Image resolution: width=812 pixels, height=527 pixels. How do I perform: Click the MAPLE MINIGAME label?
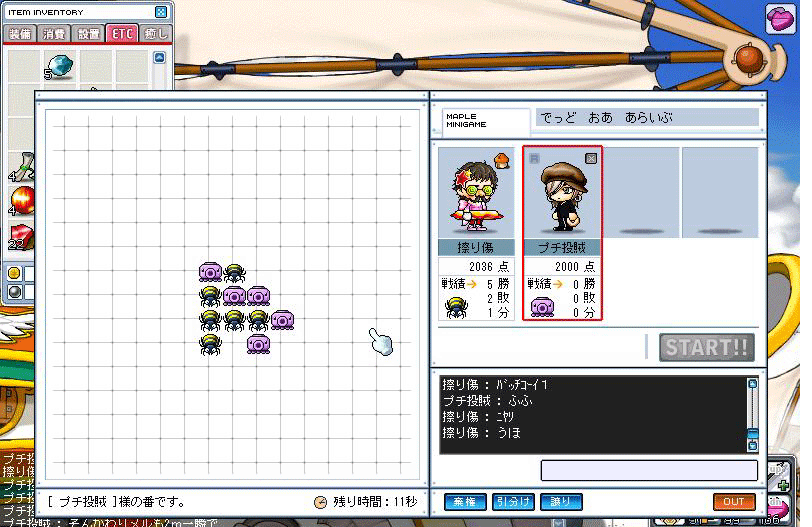[466, 121]
